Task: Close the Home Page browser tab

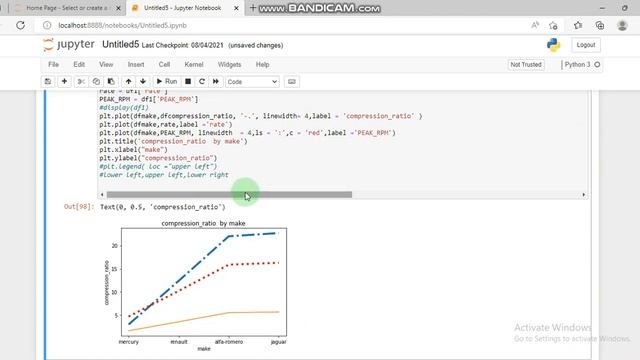Action: [118, 8]
